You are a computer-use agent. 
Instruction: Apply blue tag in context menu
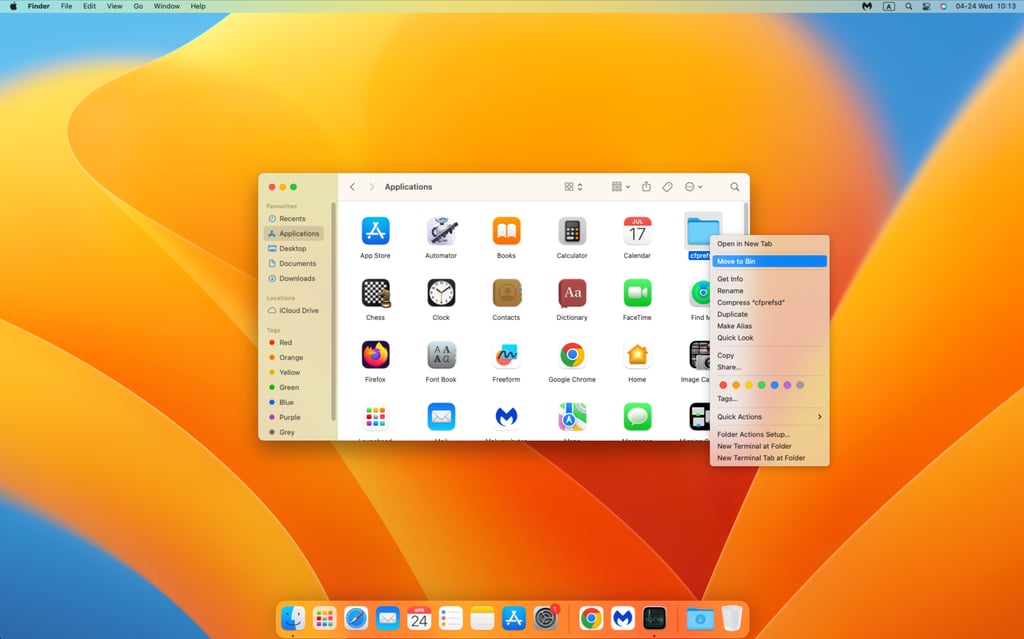coord(775,385)
